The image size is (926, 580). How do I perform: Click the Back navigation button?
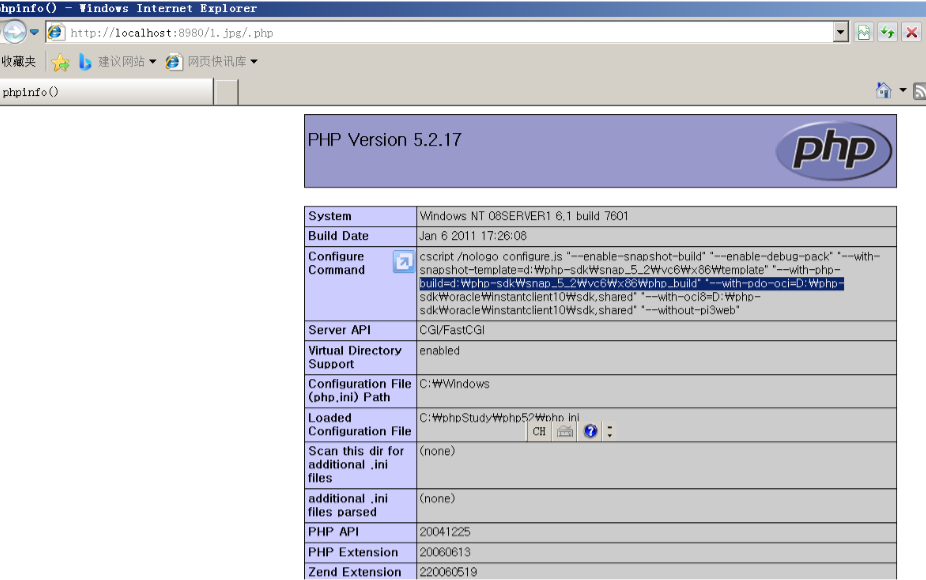[x=13, y=31]
